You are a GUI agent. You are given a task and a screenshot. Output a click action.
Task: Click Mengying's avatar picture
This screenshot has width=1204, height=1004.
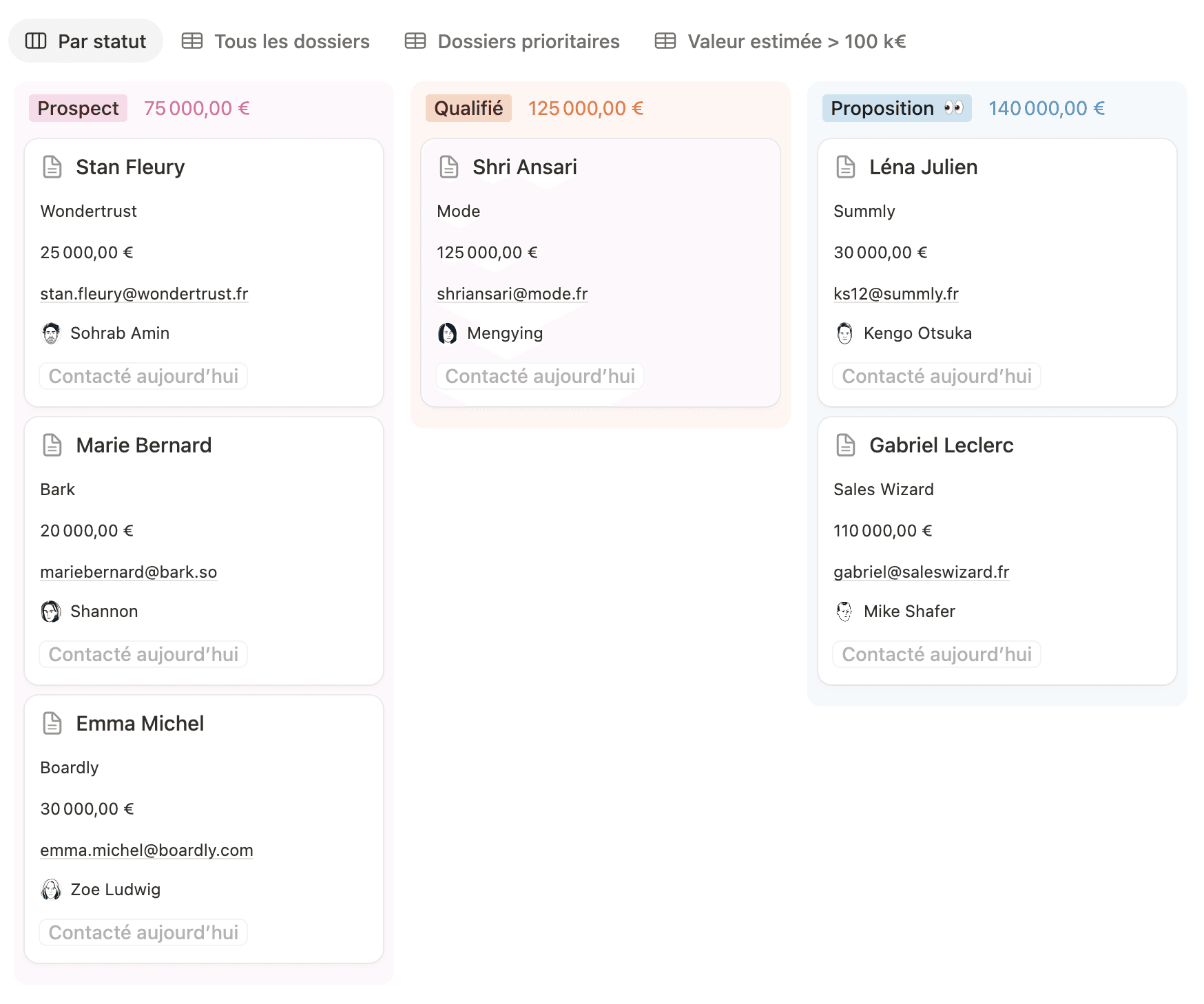pyautogui.click(x=448, y=333)
